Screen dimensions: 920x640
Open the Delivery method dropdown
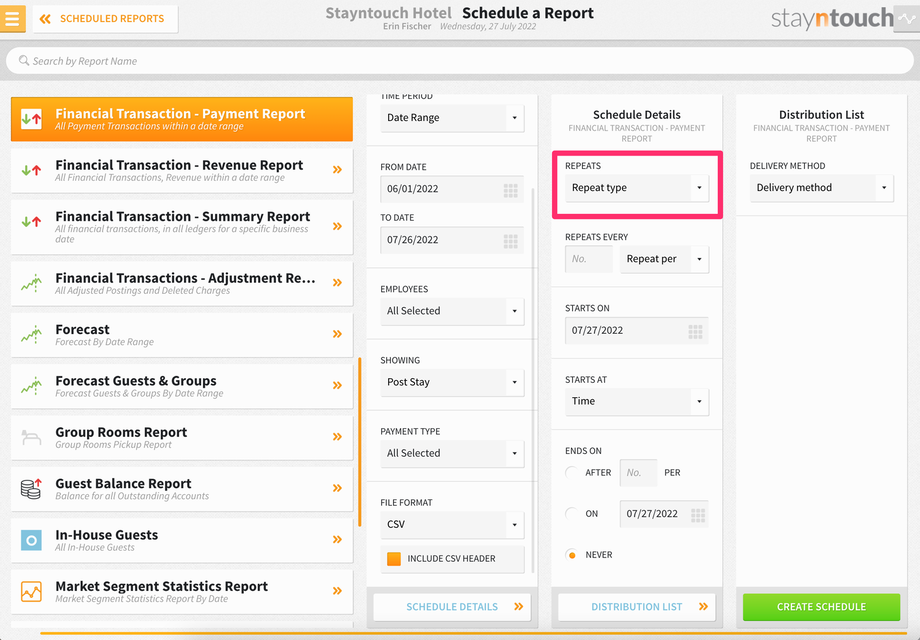(821, 188)
